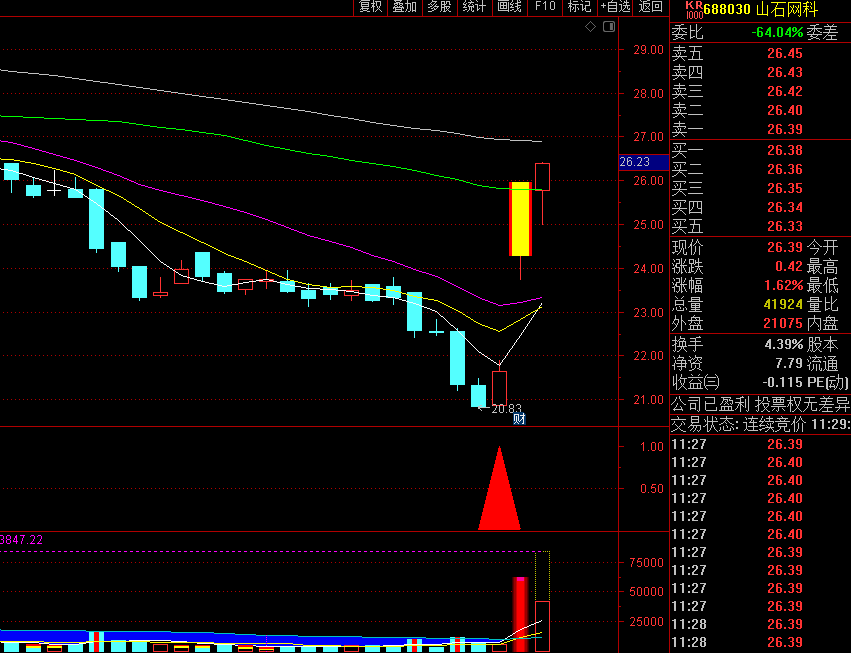This screenshot has height=653, width=851.
Task: Click the 1.00 indicator axis label
Action: pyautogui.click(x=652, y=447)
